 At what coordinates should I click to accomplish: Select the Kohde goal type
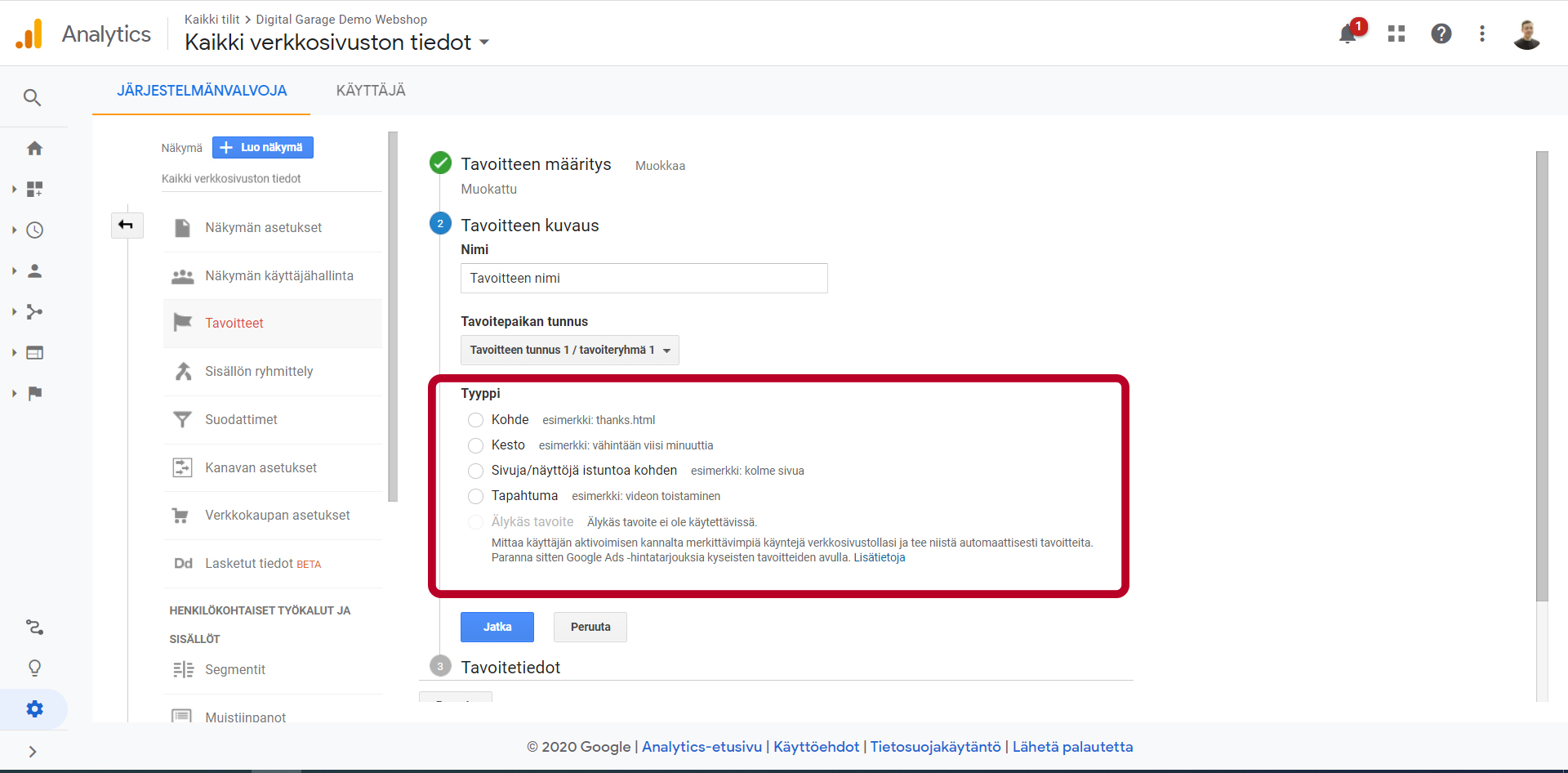pyautogui.click(x=475, y=420)
